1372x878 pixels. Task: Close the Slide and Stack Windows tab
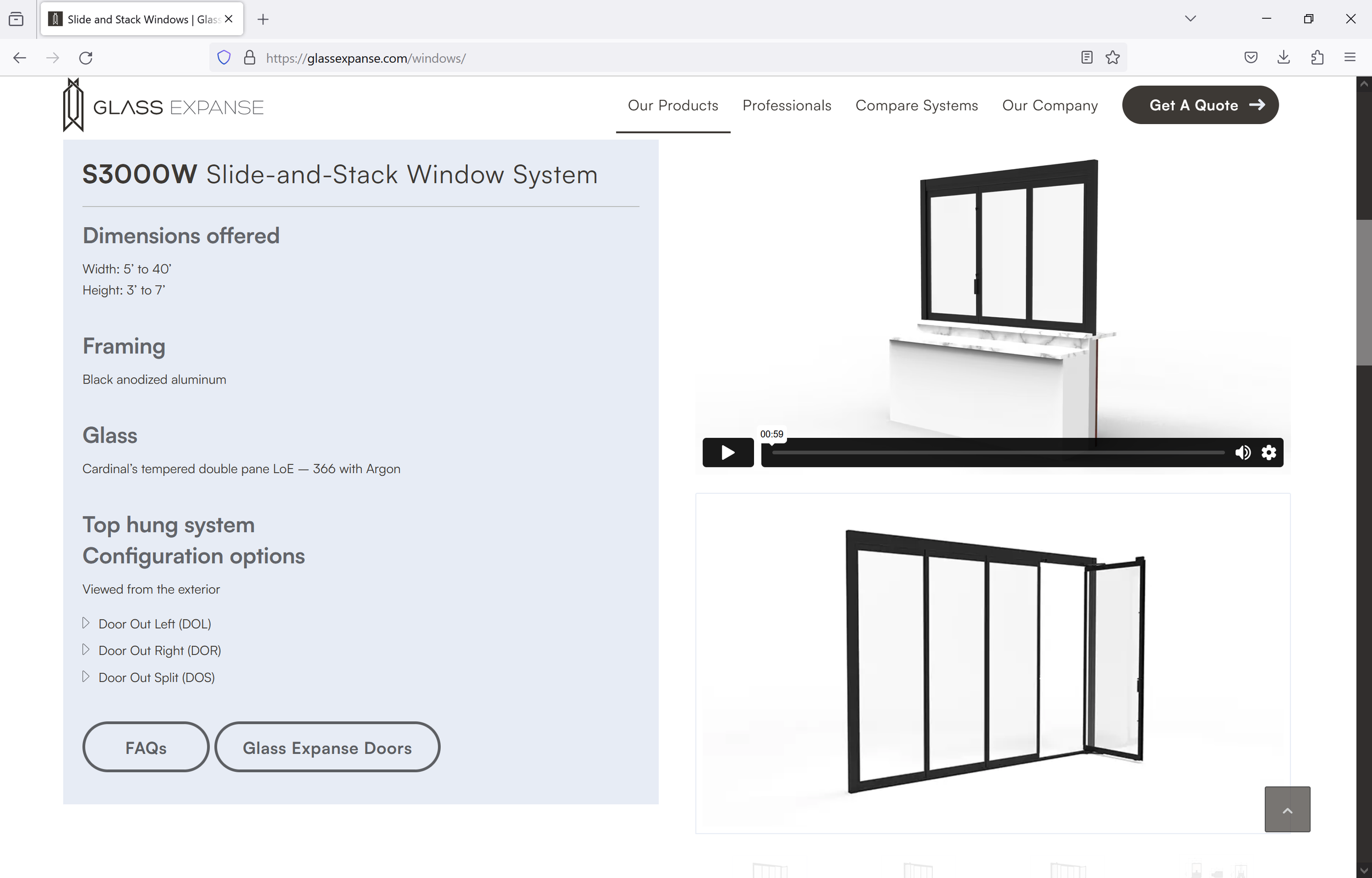[228, 19]
